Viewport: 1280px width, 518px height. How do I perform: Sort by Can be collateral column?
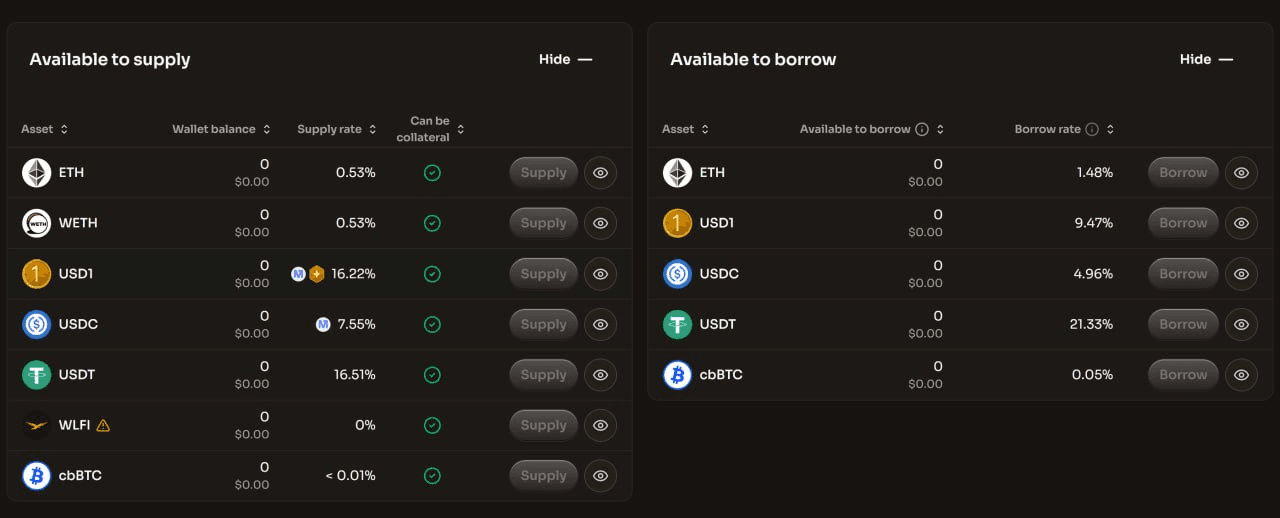point(431,129)
